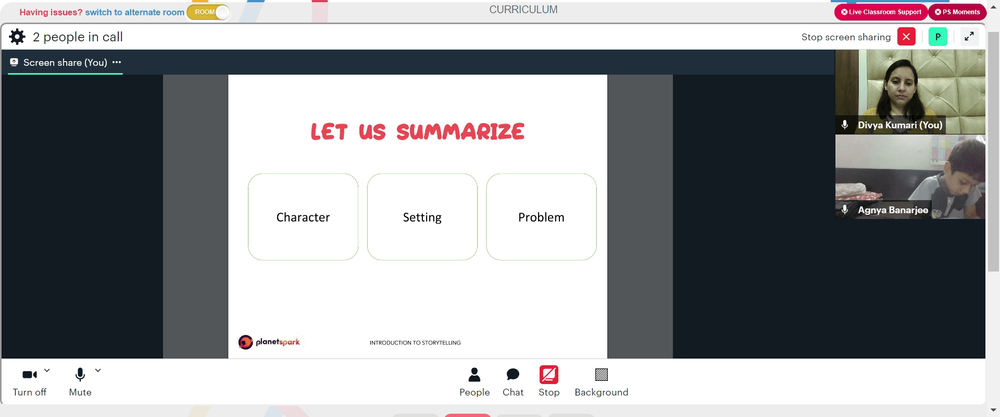Click the Problem box on slide

(541, 217)
